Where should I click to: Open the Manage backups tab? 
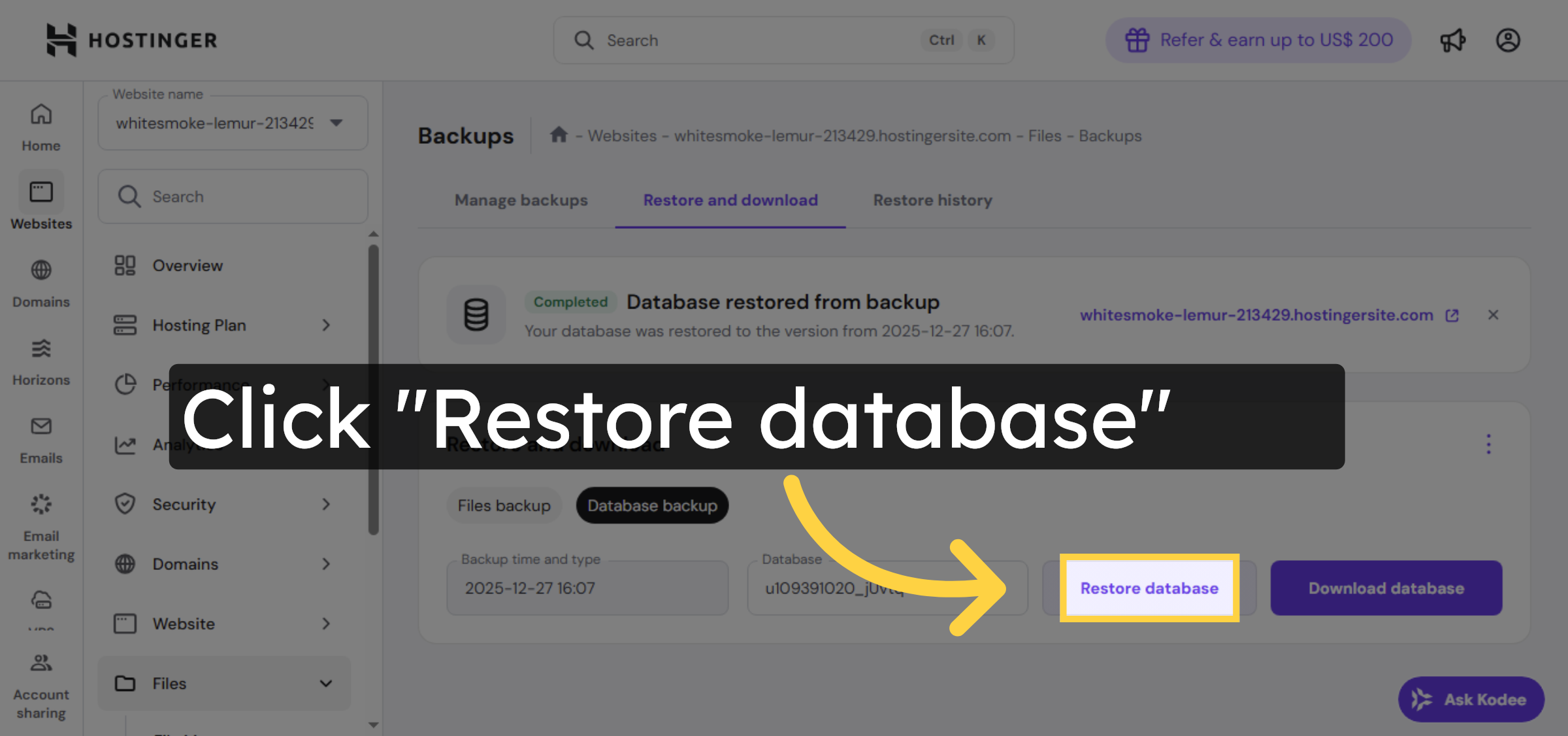(521, 200)
